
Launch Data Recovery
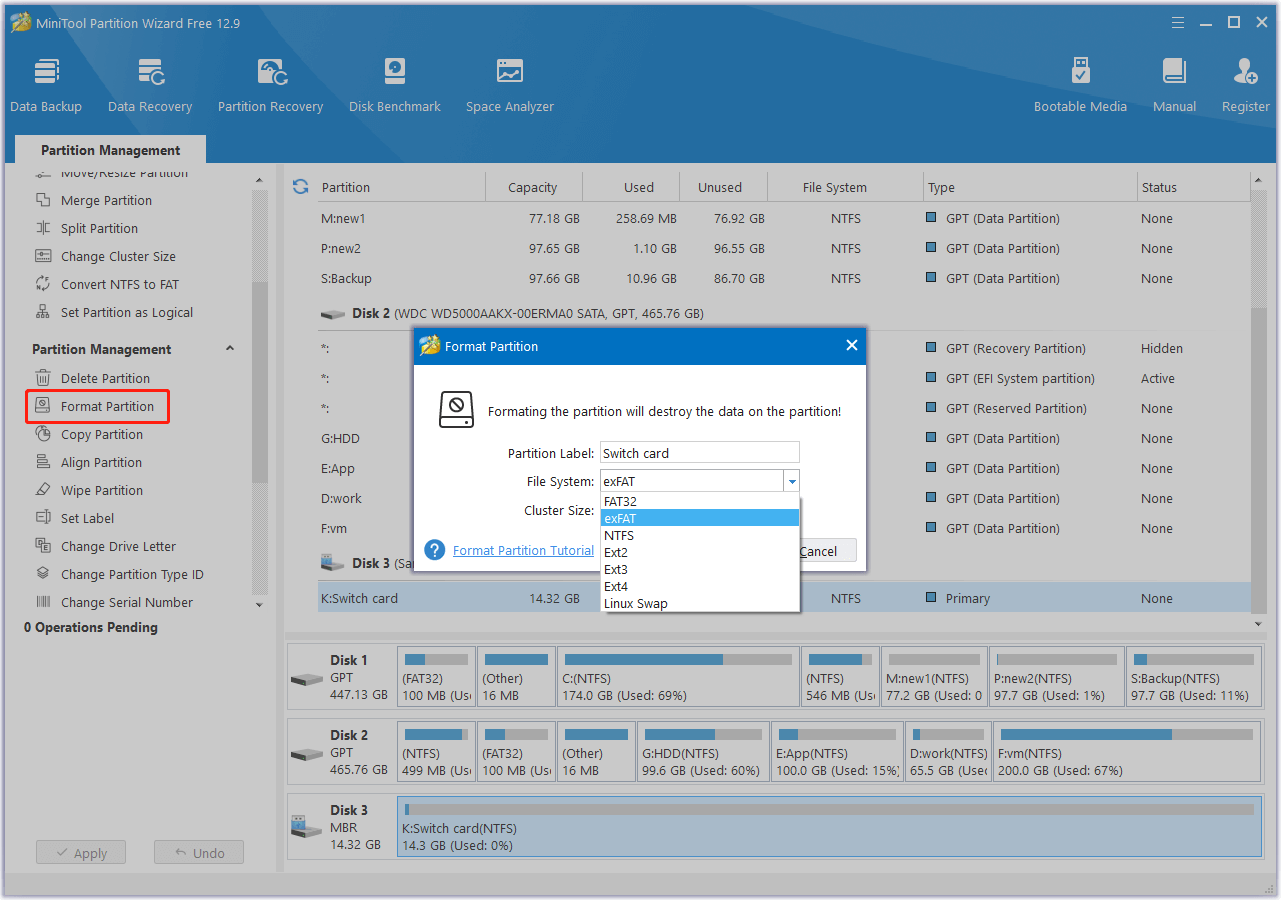coord(149,82)
